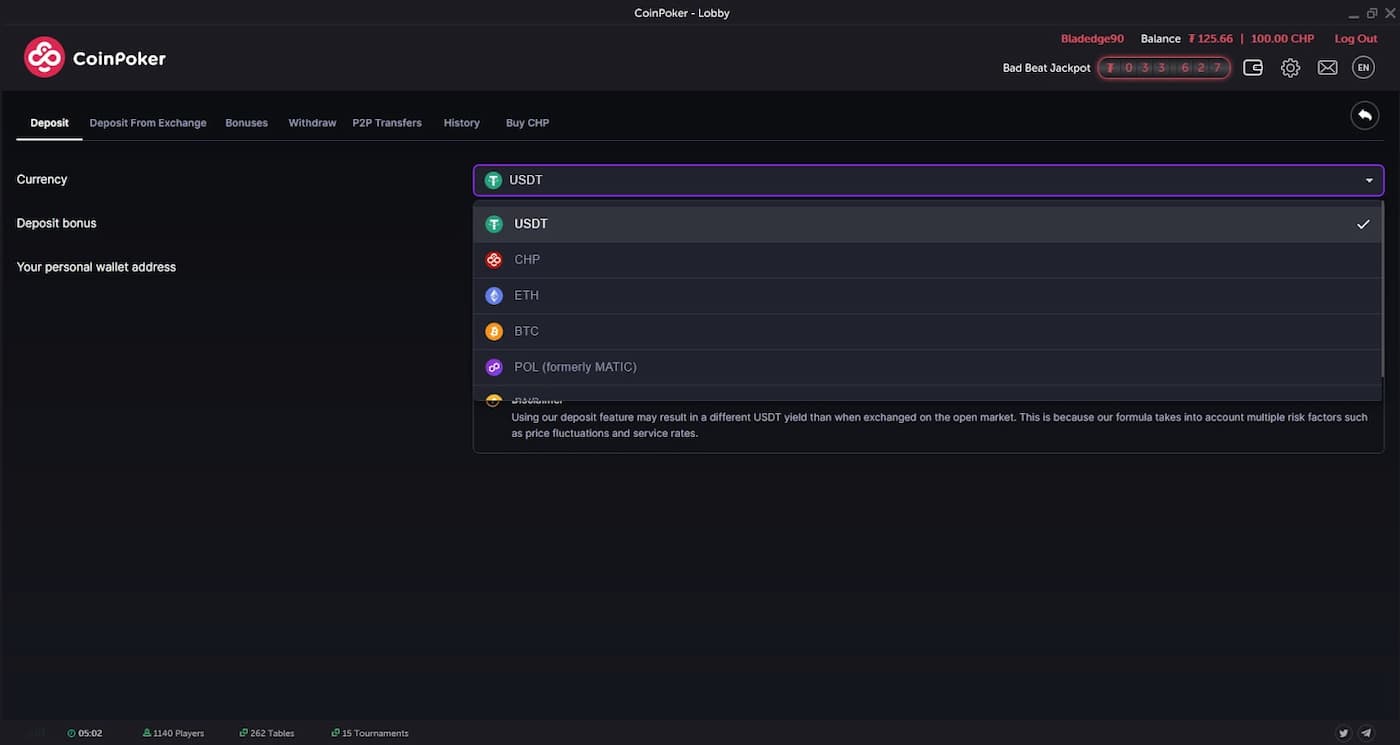Open the settings gear icon

pyautogui.click(x=1290, y=68)
